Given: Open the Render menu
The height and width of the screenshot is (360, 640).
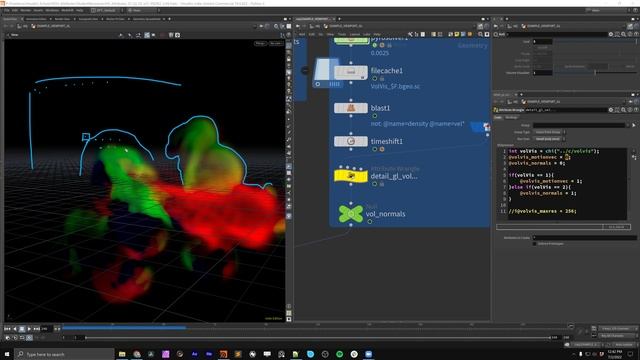Looking at the screenshot, I should point(25,10).
